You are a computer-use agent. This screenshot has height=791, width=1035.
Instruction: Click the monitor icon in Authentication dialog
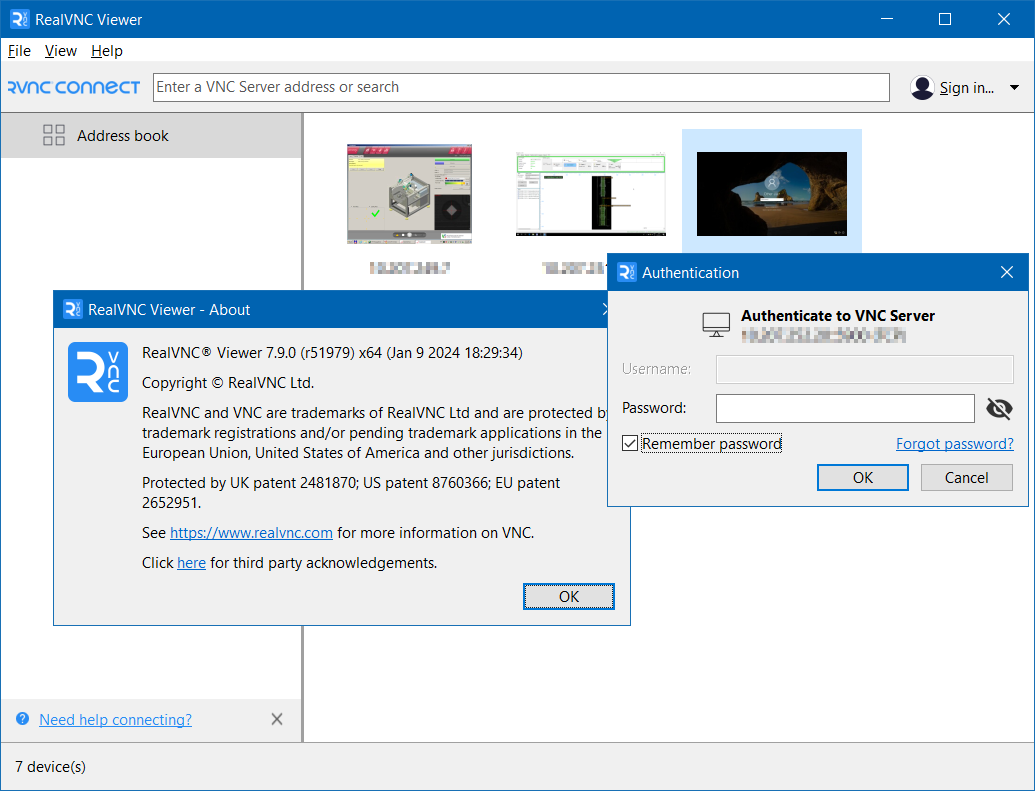pos(716,324)
